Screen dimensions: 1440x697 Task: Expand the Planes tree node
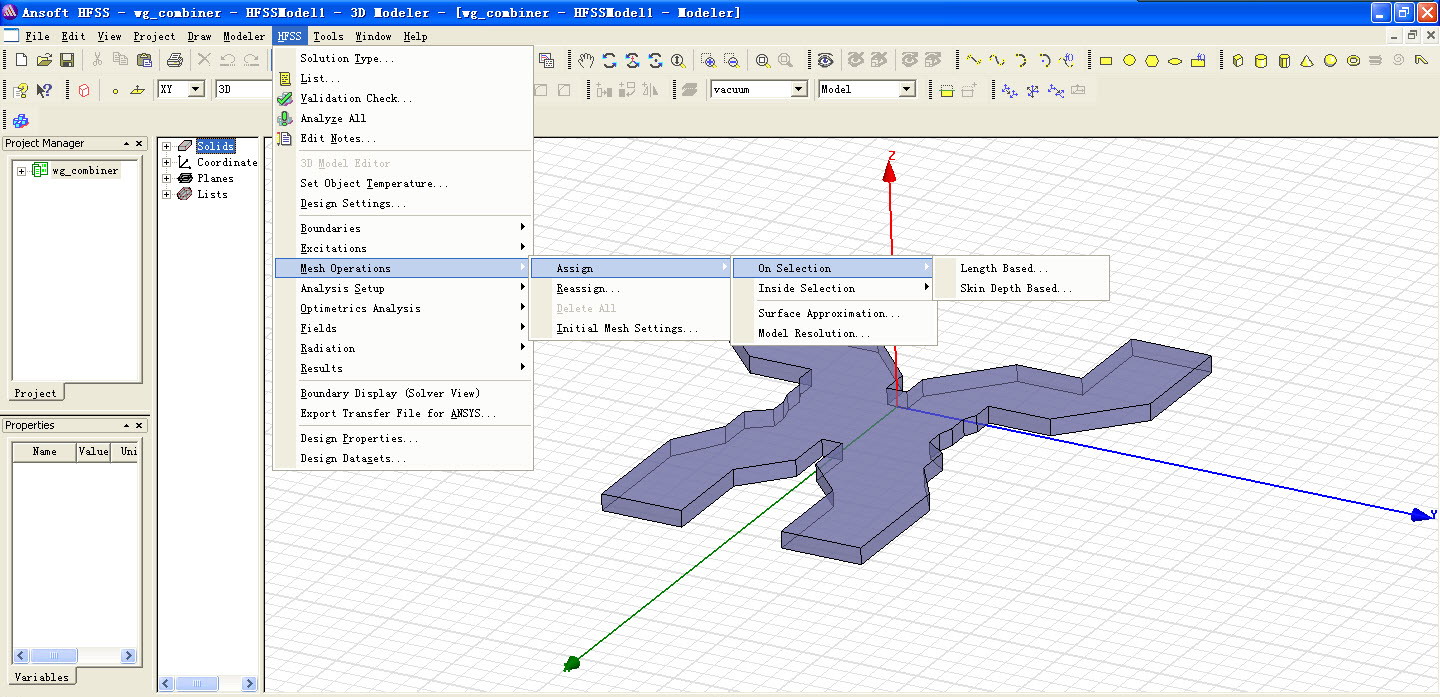pos(167,179)
